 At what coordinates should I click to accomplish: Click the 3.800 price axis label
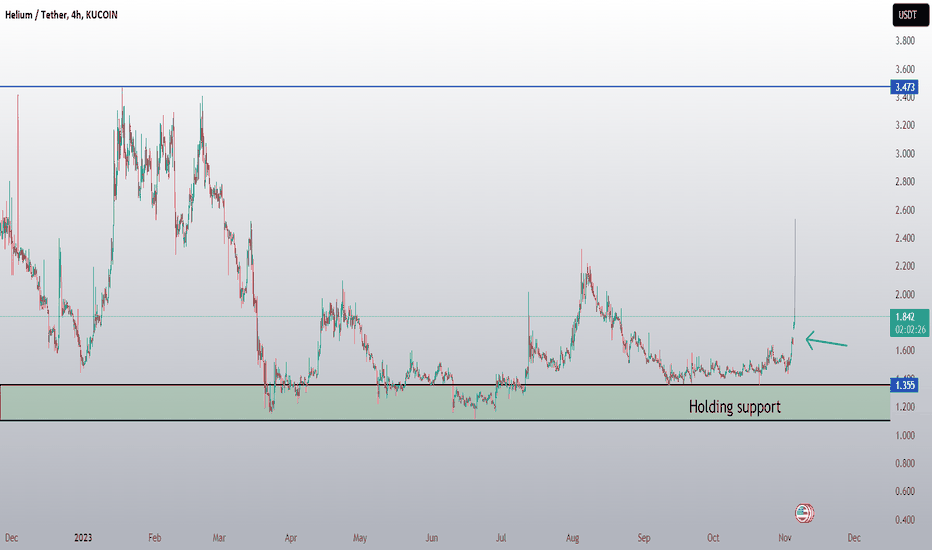coord(905,41)
